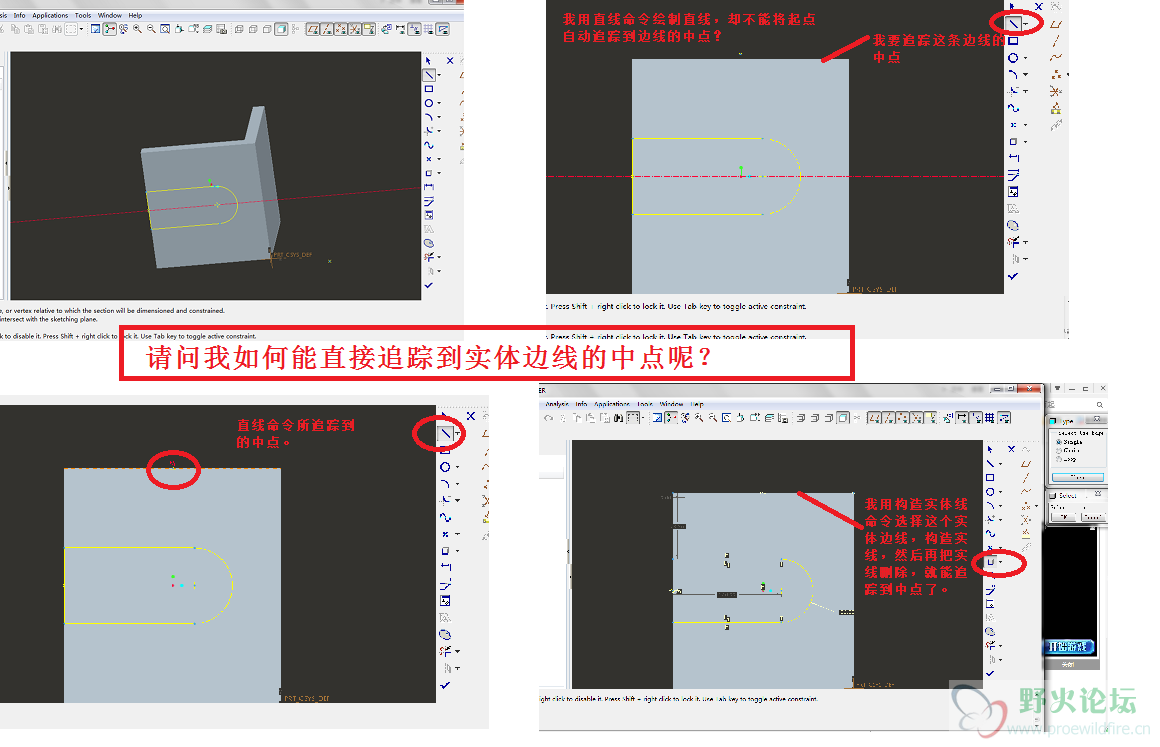
Task: Toggle sketcher grid display in bottom-right window toolbar
Action: pyautogui.click(x=989, y=418)
